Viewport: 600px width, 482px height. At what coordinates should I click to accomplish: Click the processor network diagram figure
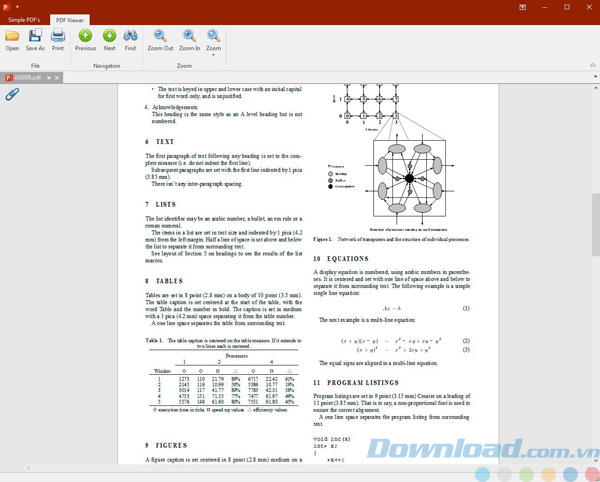coord(409,178)
